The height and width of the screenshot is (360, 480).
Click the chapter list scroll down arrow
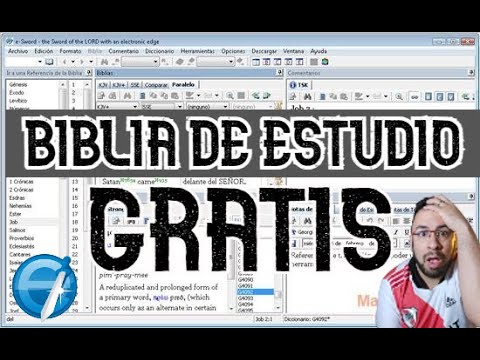tap(87, 307)
